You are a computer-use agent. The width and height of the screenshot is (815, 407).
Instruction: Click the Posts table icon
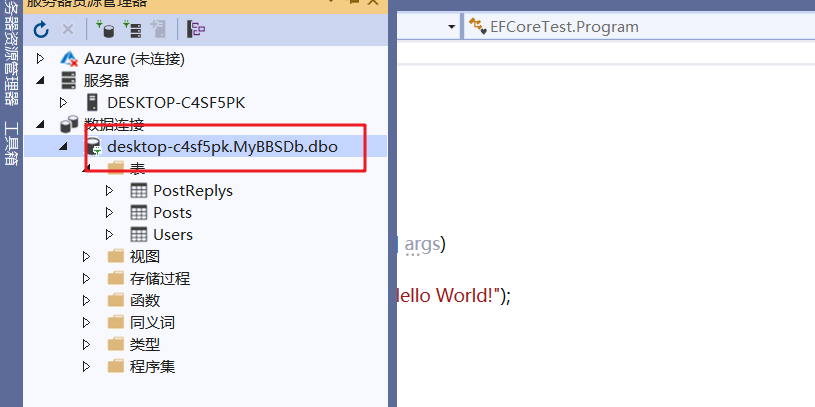138,213
